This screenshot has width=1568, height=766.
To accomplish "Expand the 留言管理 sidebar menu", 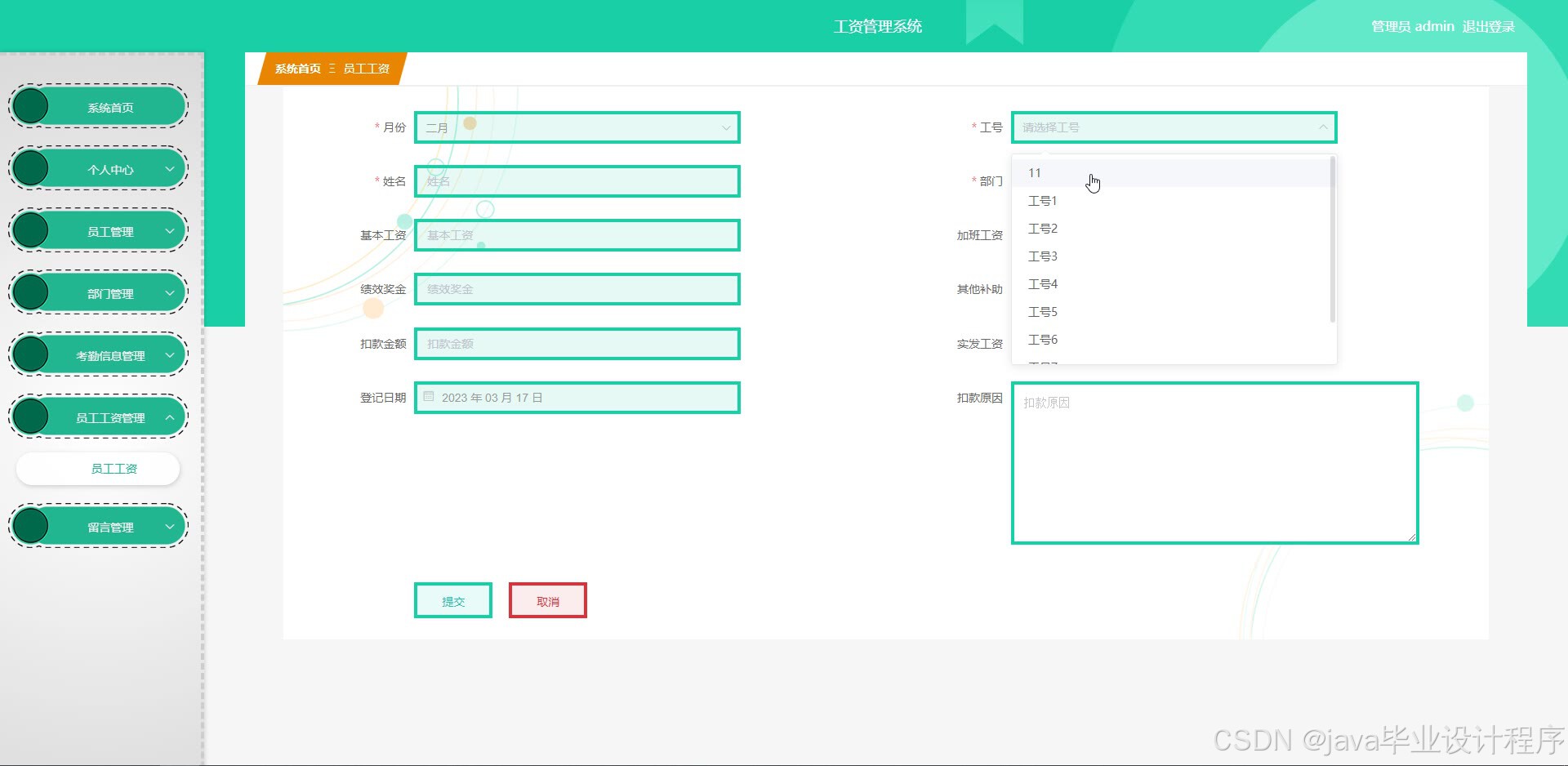I will pyautogui.click(x=98, y=527).
